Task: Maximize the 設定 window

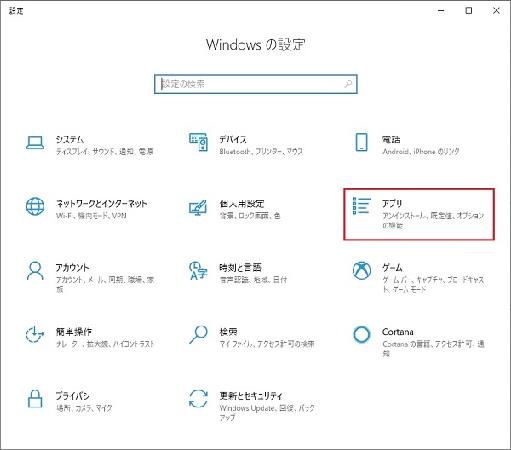Action: point(469,11)
